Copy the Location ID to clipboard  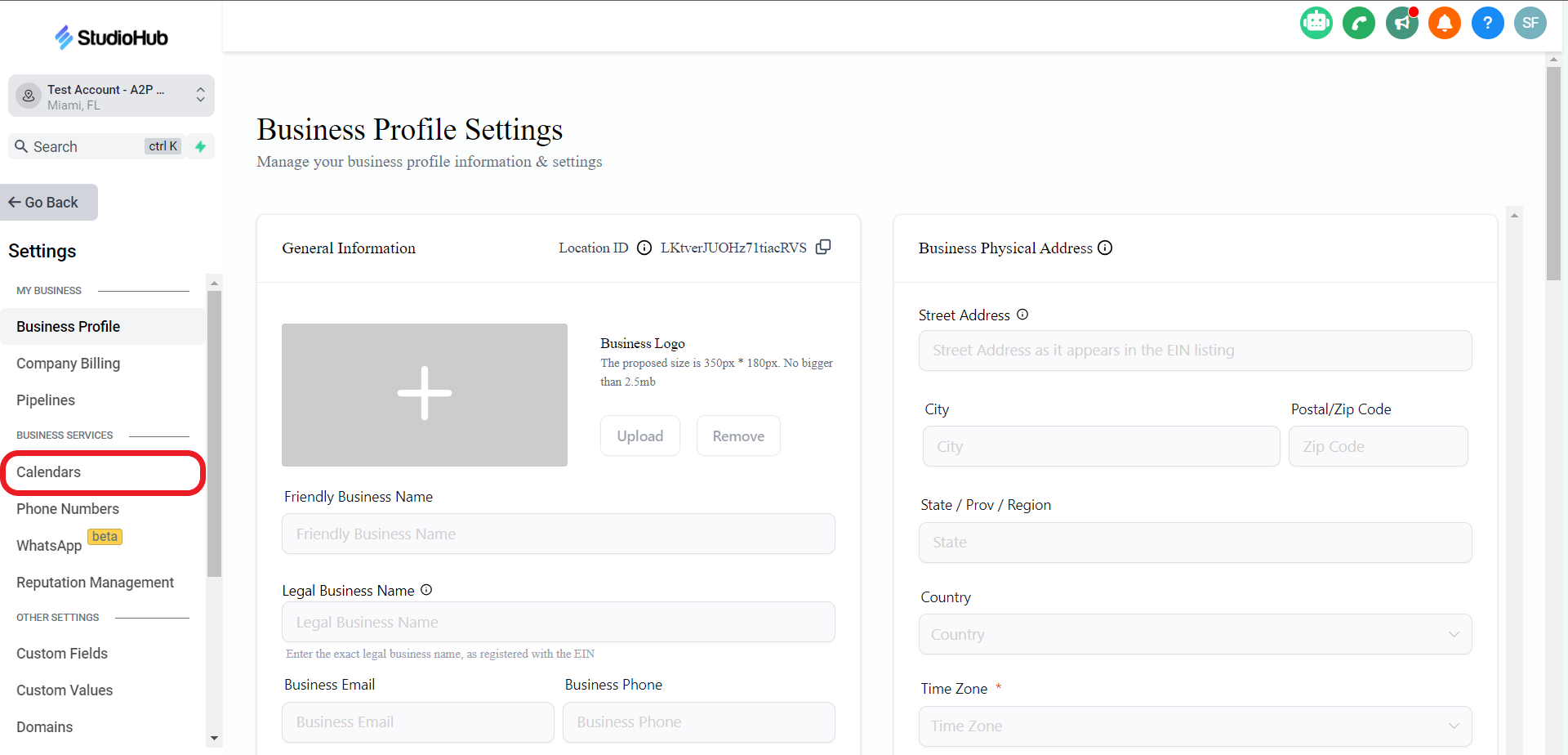823,247
